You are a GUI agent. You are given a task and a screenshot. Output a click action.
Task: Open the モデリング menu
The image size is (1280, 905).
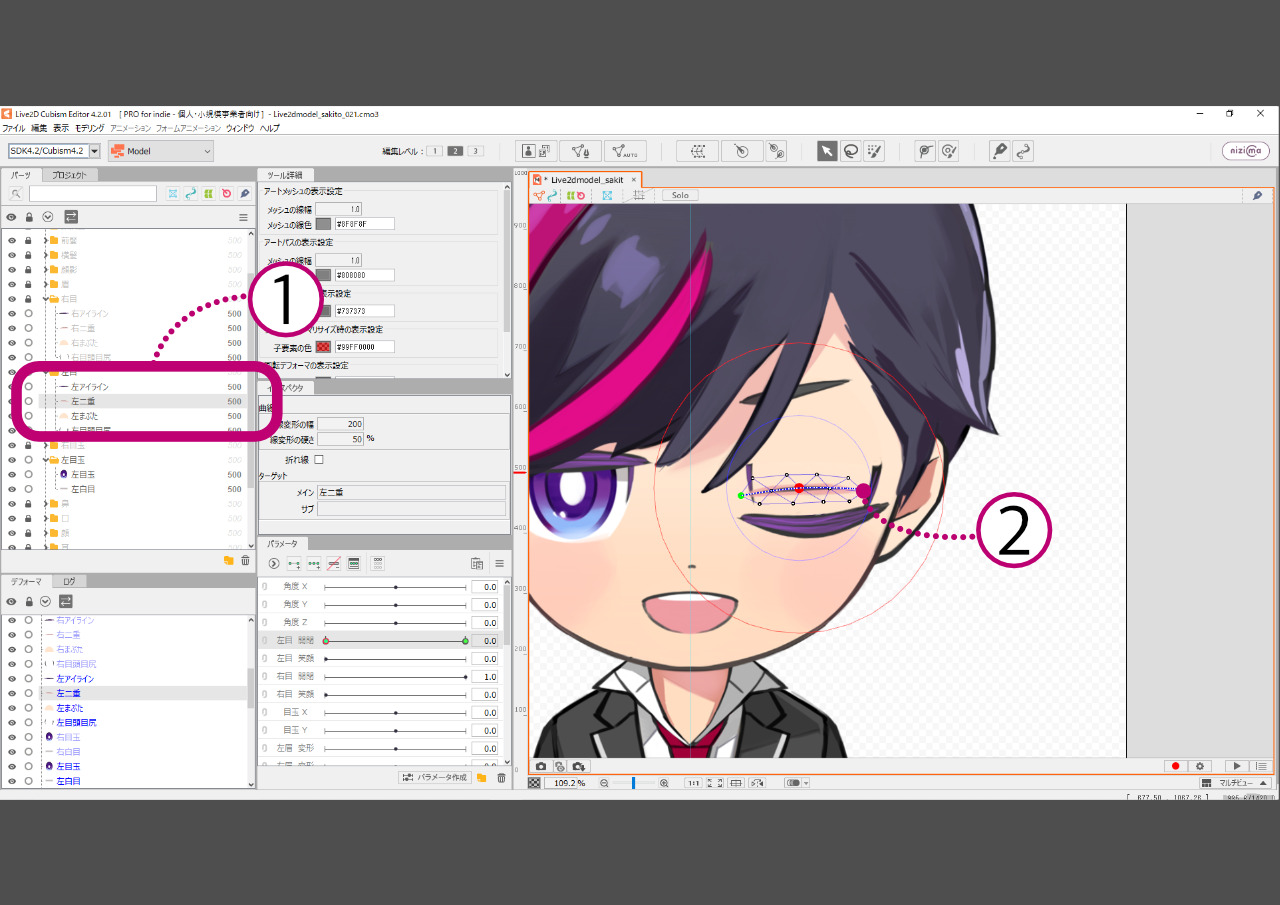pyautogui.click(x=89, y=128)
